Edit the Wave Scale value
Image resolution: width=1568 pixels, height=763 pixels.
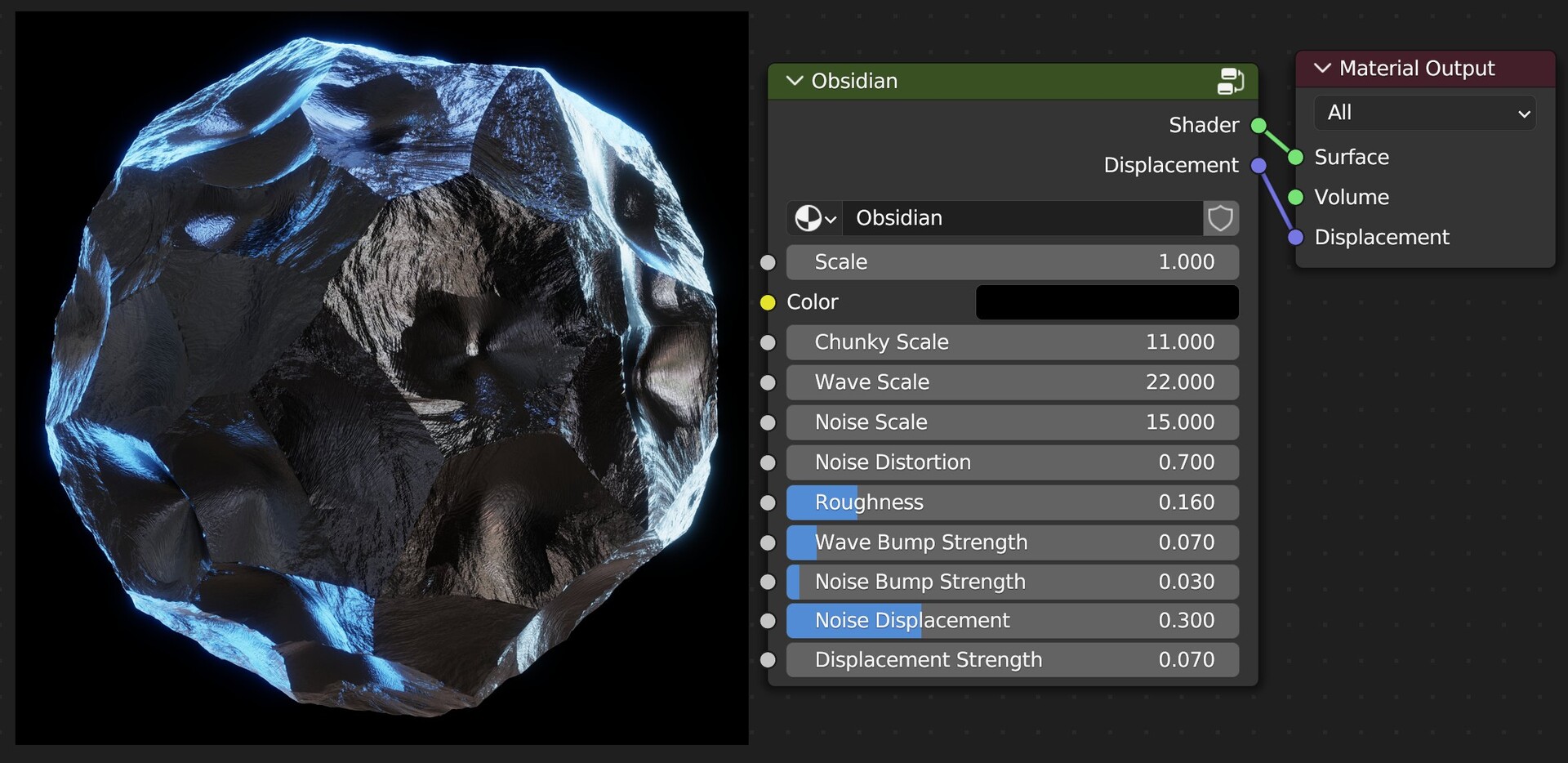coord(1012,381)
